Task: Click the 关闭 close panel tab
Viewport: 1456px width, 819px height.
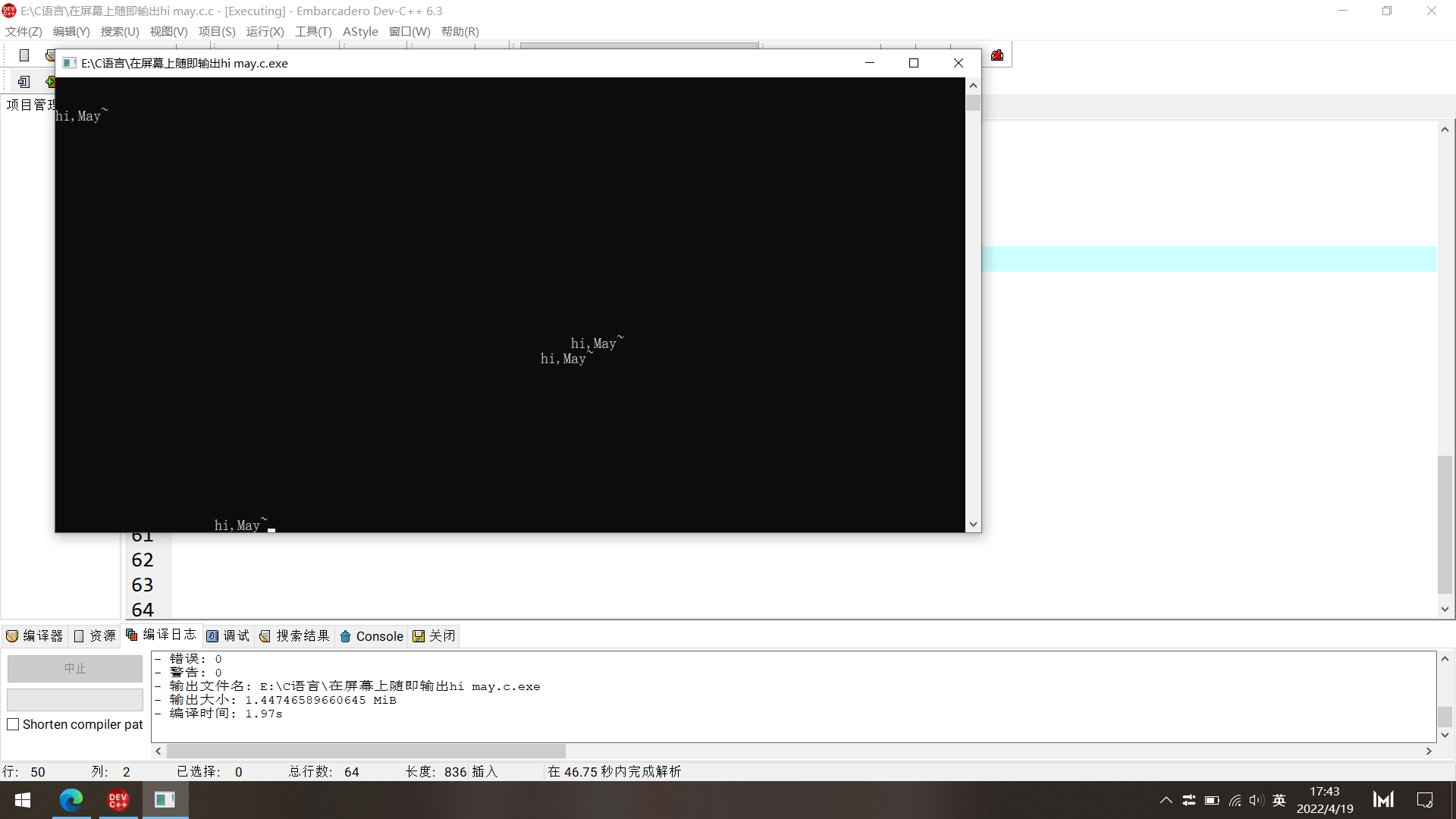Action: pos(435,636)
